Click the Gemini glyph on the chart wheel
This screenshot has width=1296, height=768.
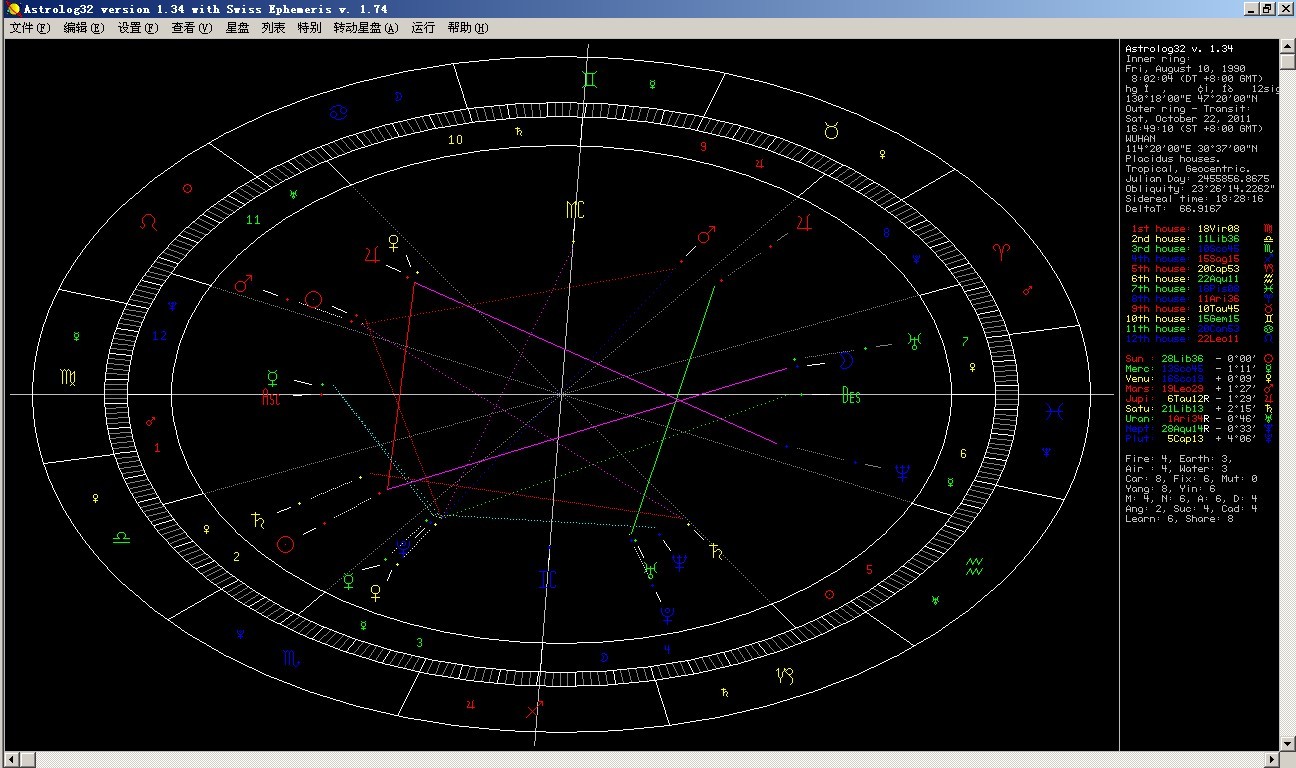593,78
